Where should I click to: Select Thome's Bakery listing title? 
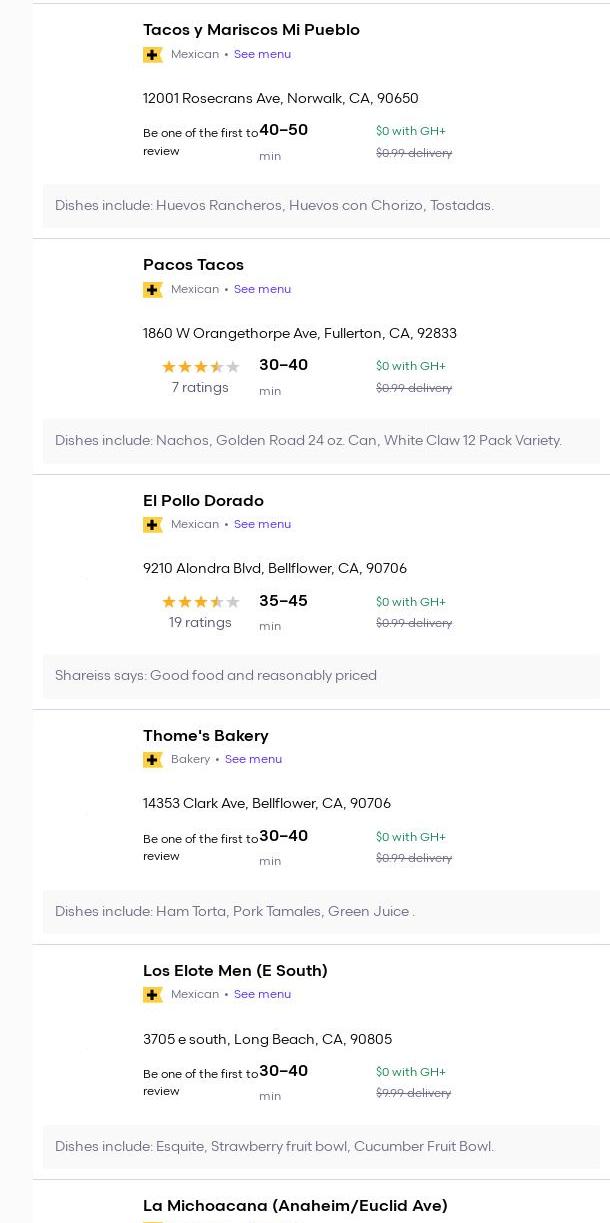[x=205, y=736]
